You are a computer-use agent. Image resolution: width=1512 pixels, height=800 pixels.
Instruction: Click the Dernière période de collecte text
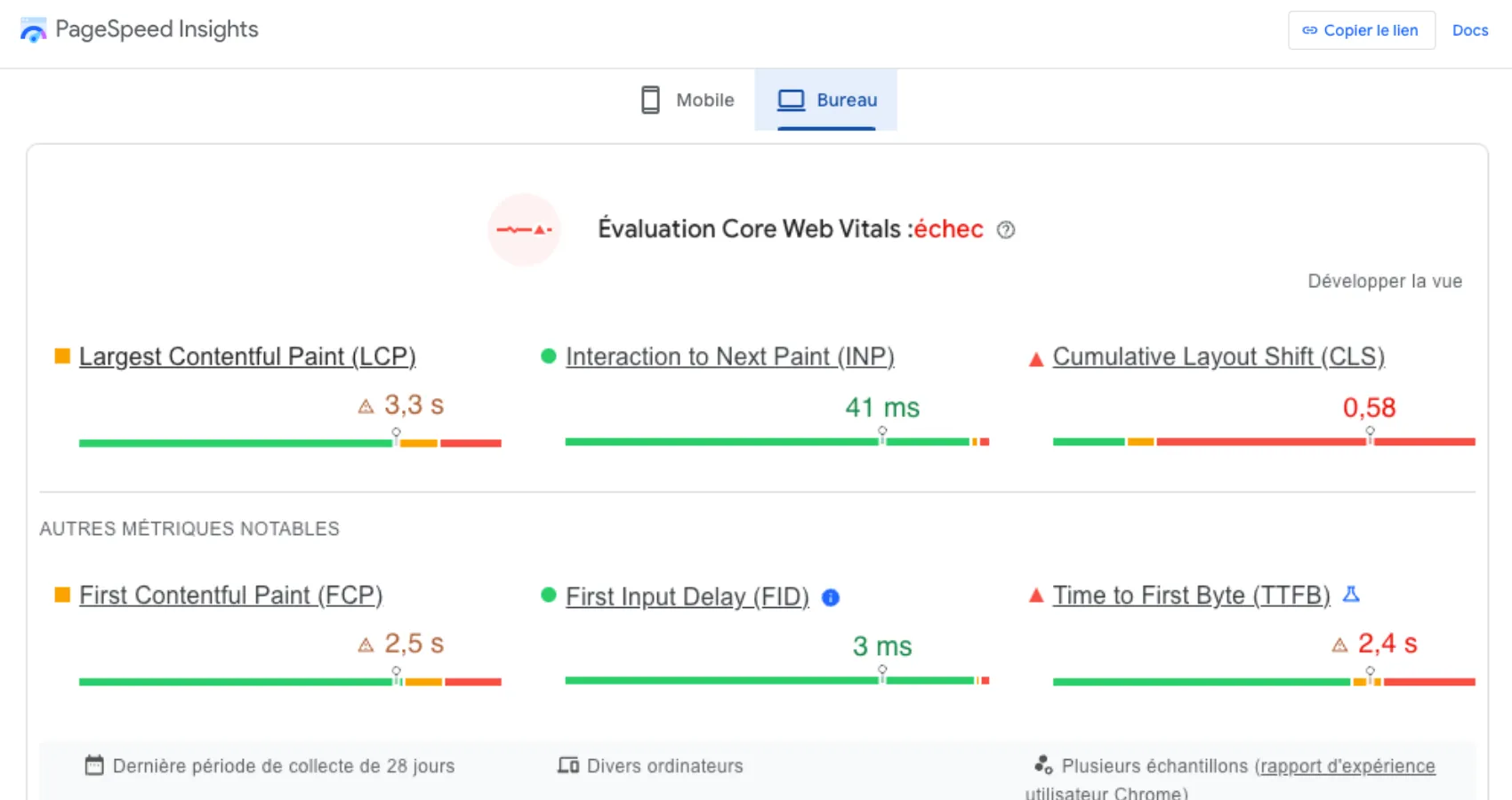point(284,766)
